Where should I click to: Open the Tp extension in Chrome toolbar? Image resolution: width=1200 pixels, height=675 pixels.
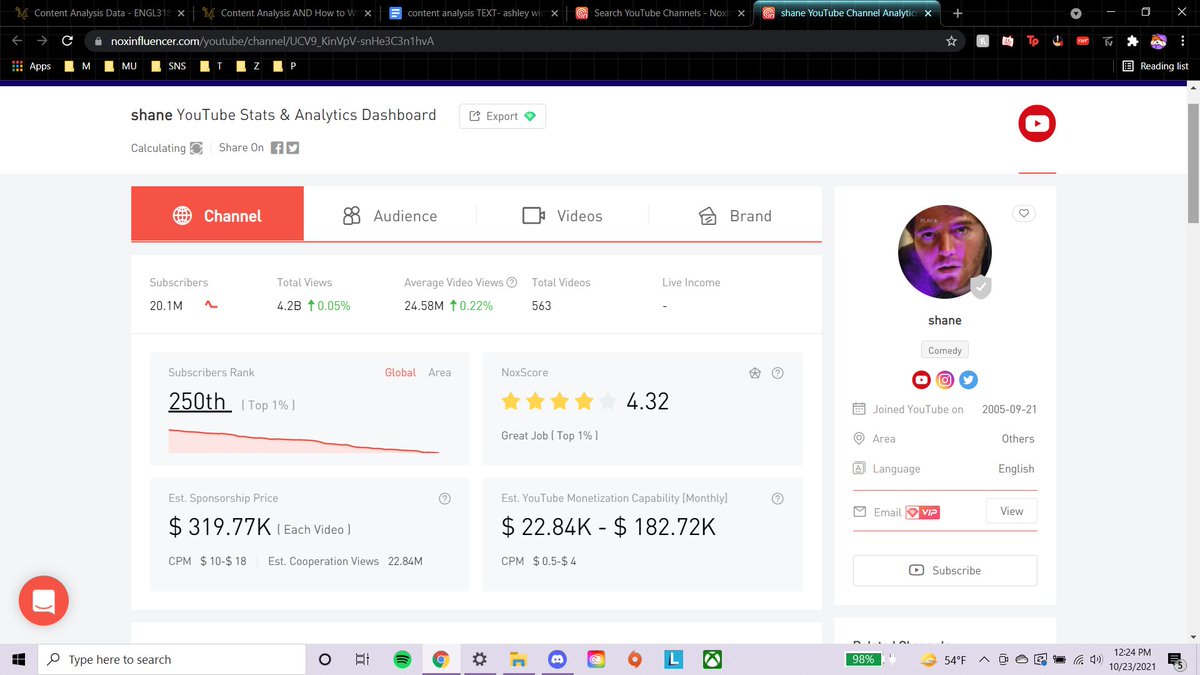pos(1032,41)
